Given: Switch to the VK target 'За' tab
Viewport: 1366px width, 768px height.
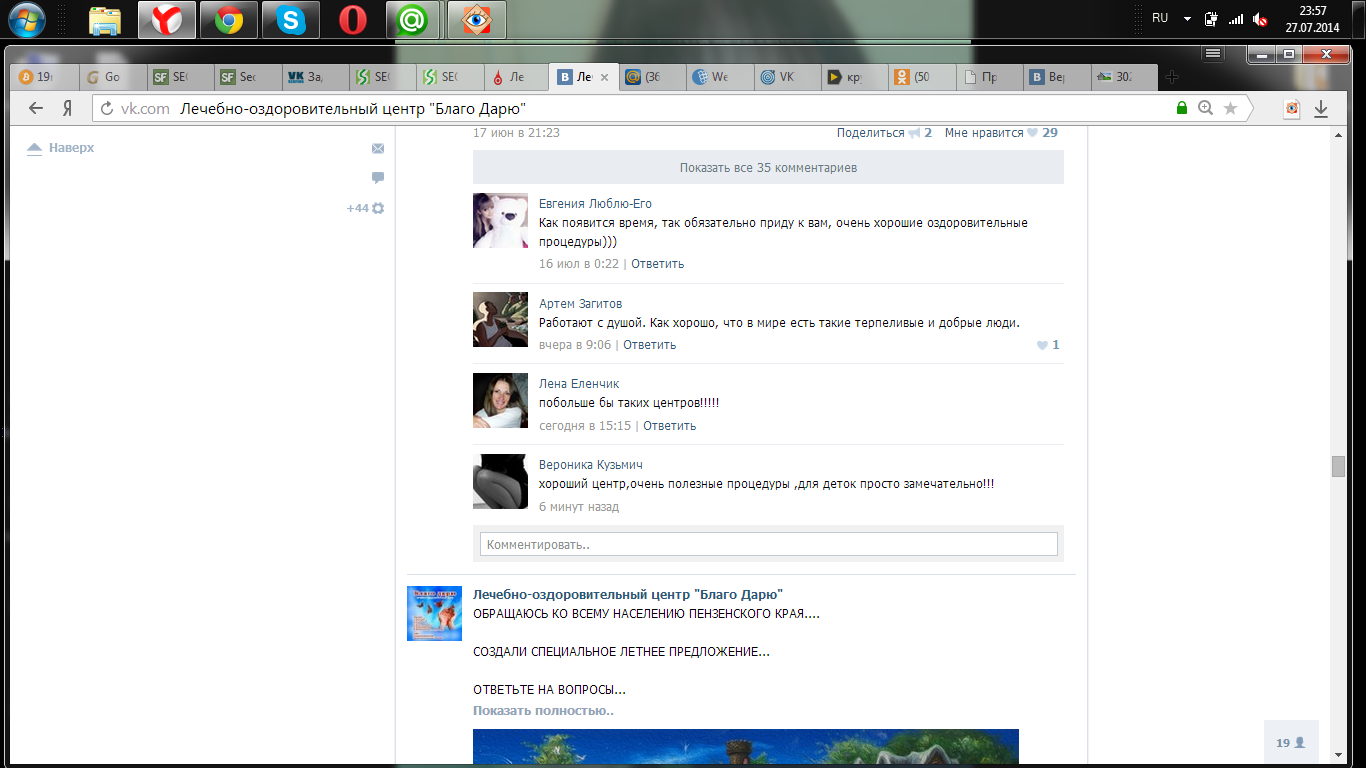Looking at the screenshot, I should tap(314, 77).
